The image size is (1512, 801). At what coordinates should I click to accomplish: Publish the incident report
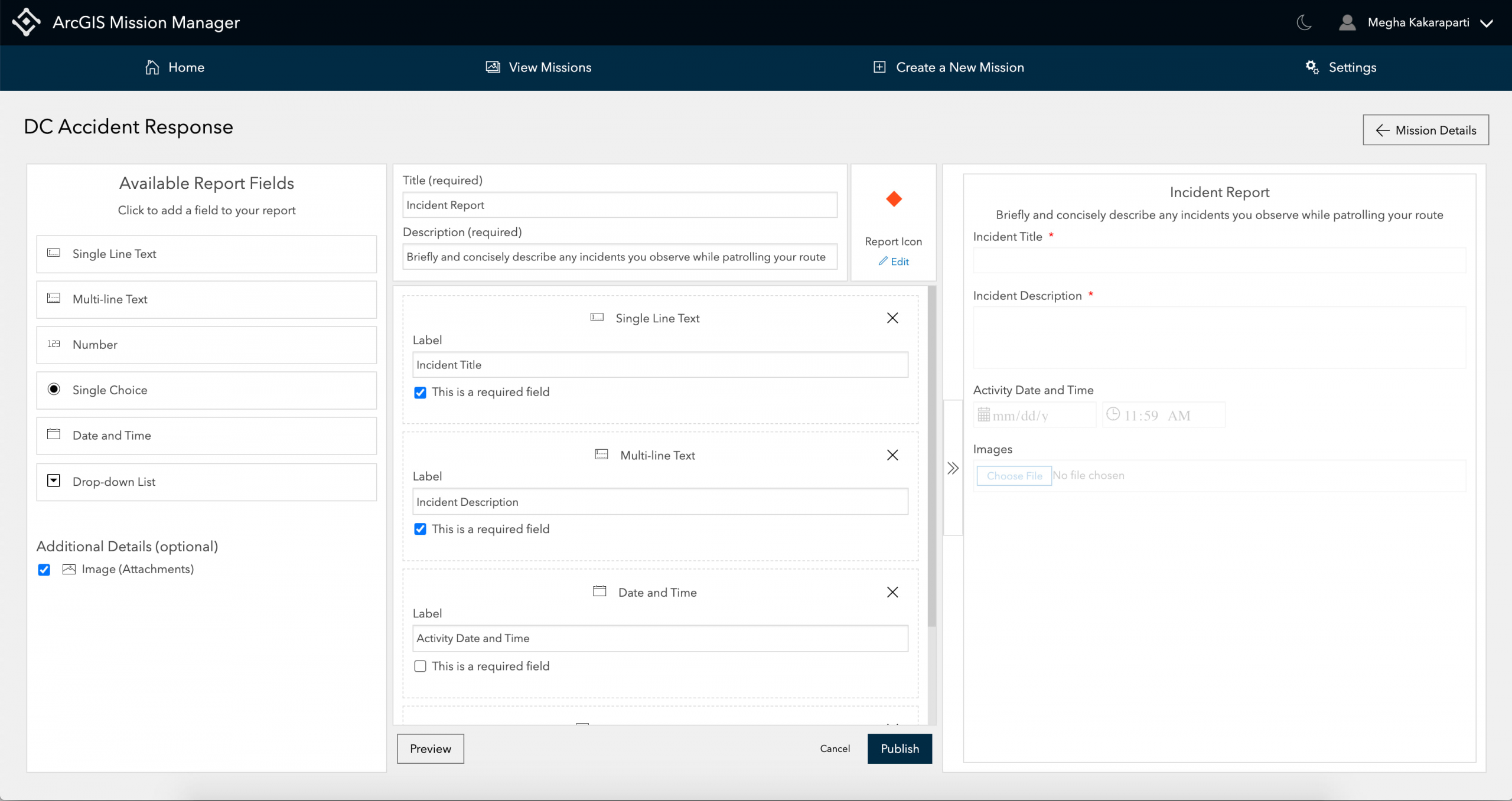[899, 748]
